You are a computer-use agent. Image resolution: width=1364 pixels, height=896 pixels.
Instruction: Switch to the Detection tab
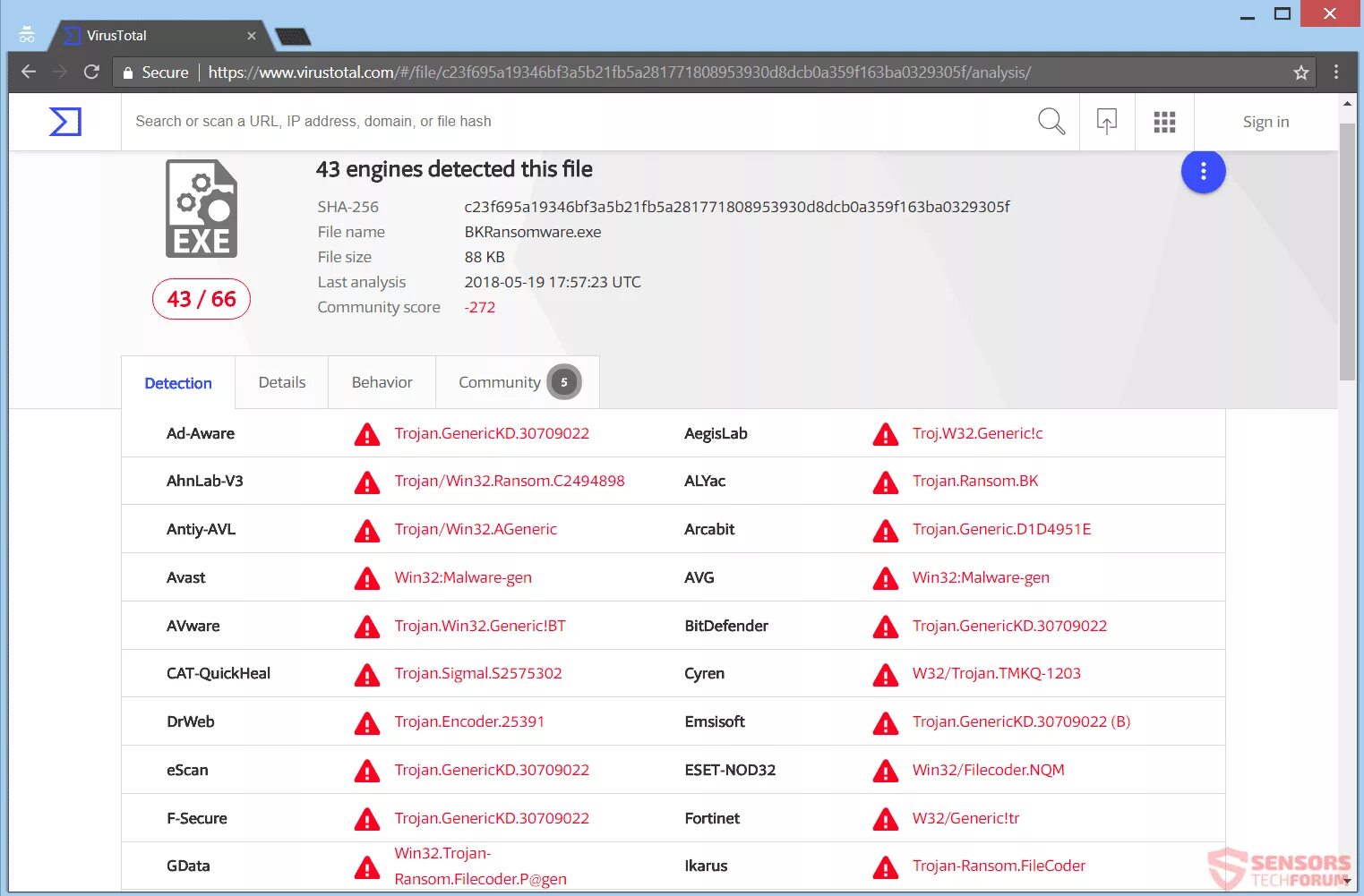coord(178,383)
